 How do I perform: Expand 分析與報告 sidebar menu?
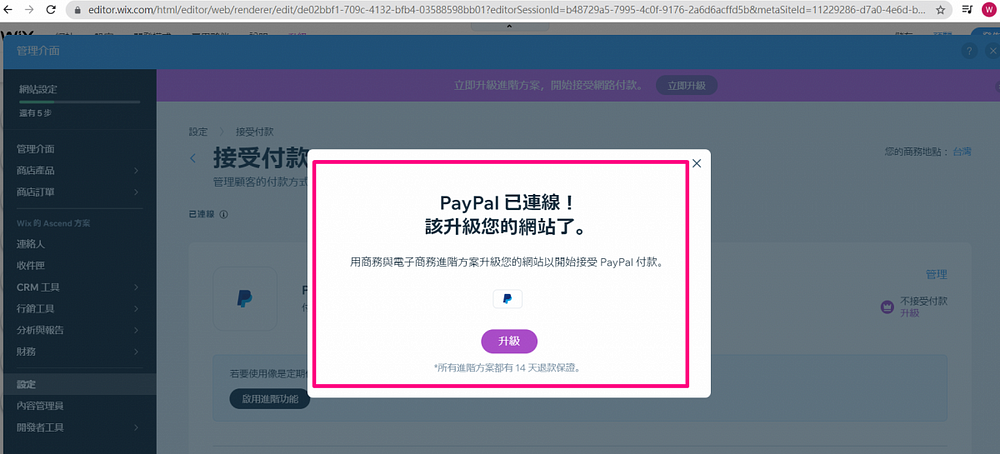pyautogui.click(x=78, y=330)
